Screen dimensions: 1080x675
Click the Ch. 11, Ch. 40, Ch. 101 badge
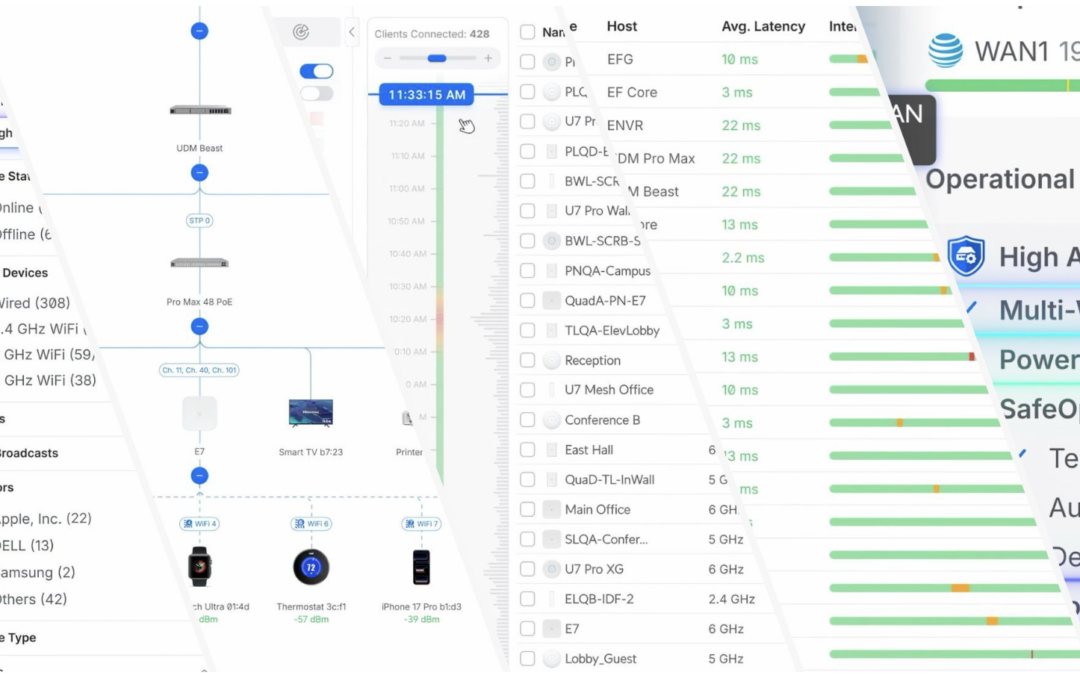[200, 370]
